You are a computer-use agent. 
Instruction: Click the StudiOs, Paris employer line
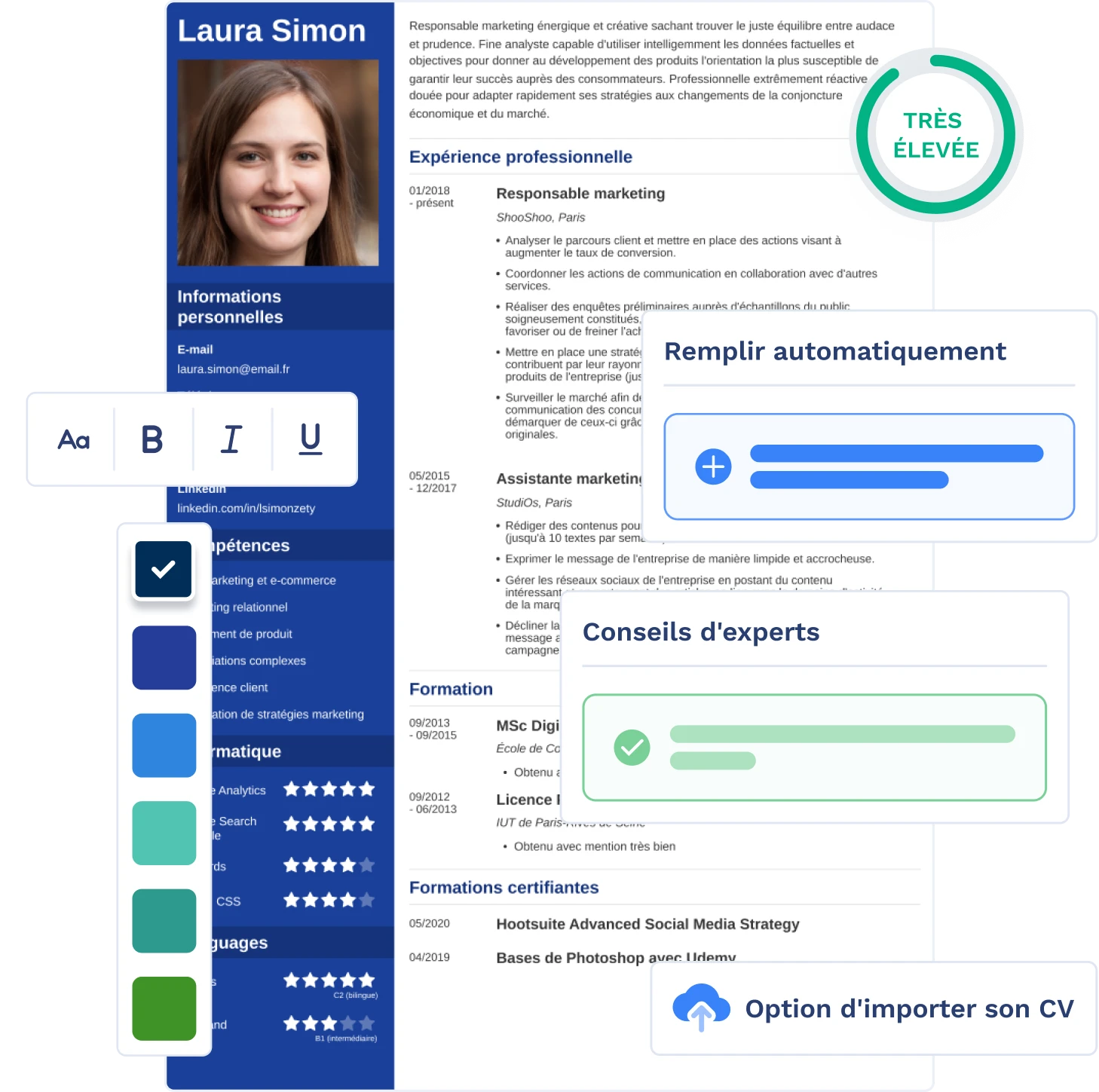(x=534, y=503)
